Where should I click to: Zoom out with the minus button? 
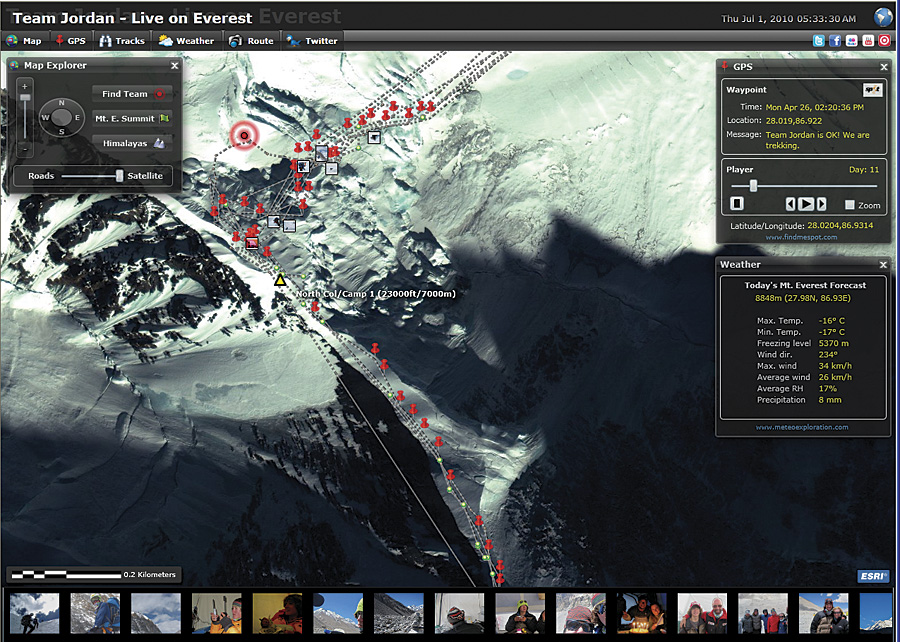pos(25,149)
